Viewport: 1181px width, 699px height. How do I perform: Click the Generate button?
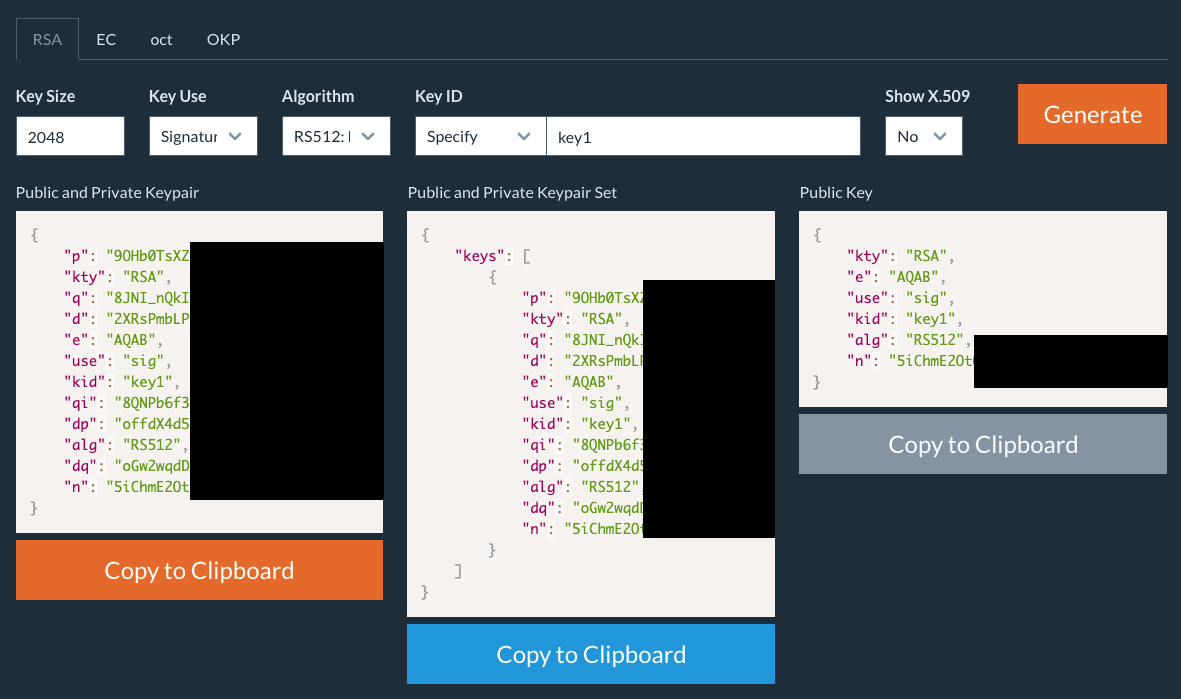[1092, 114]
